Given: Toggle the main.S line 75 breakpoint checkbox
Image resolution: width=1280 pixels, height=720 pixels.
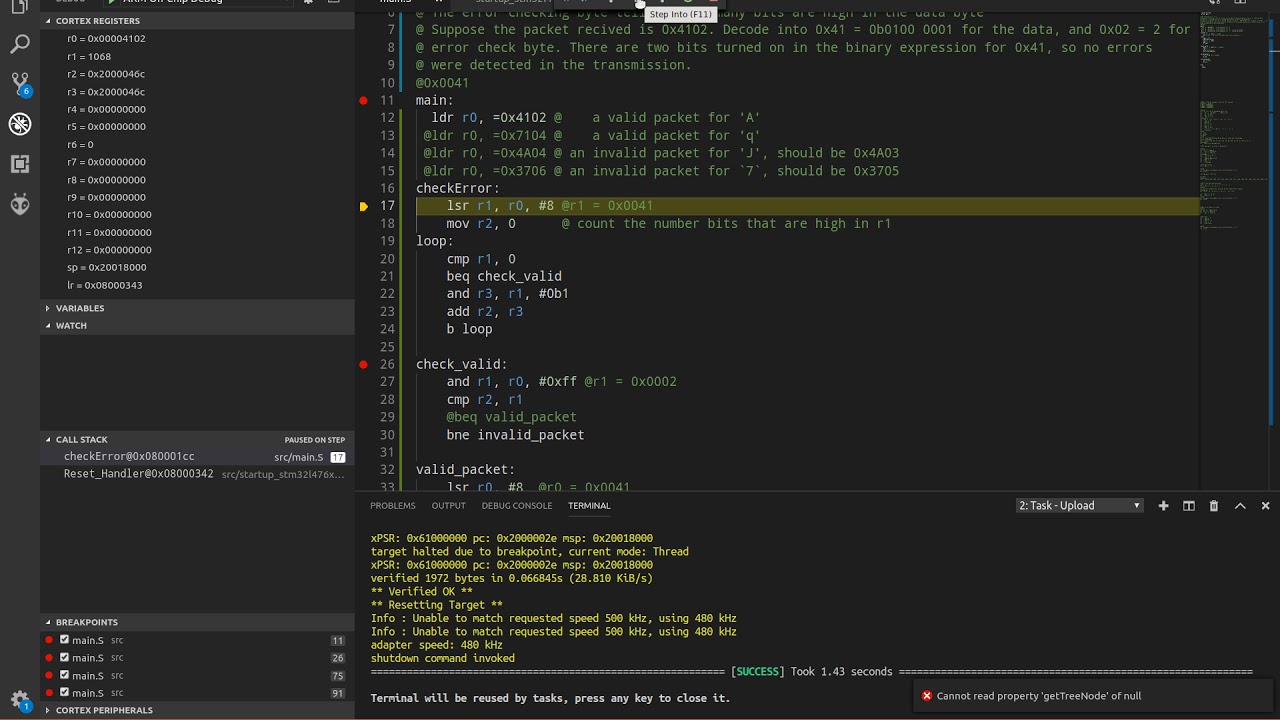Looking at the screenshot, I should (x=65, y=675).
